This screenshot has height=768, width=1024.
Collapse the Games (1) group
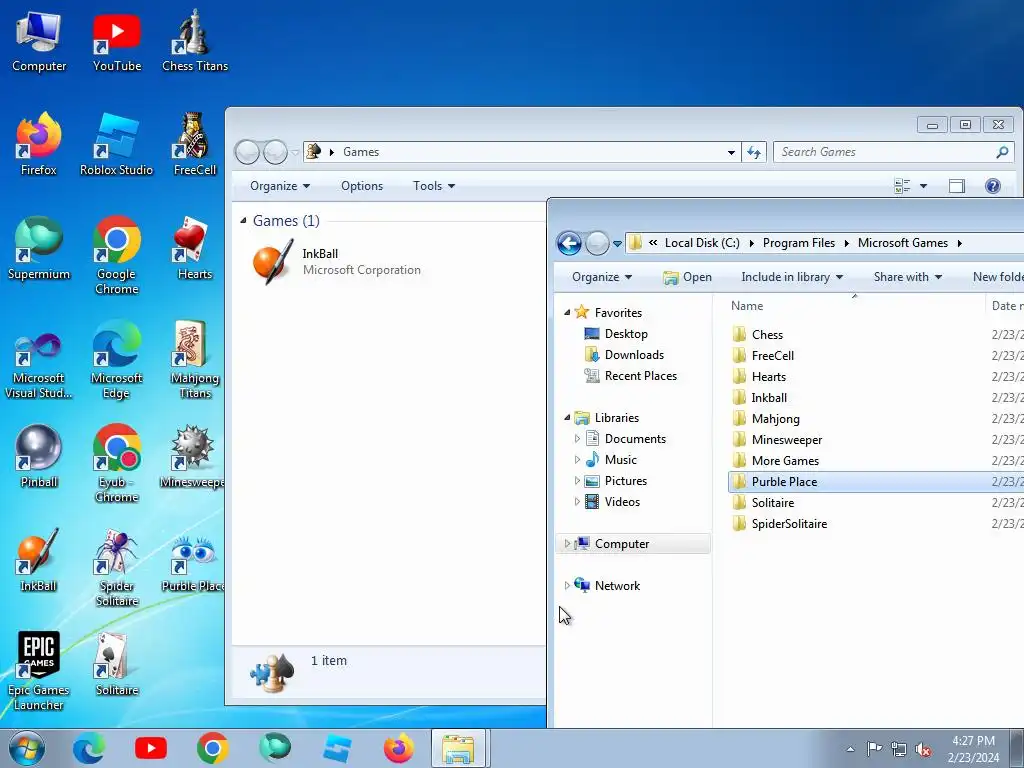[x=244, y=221]
